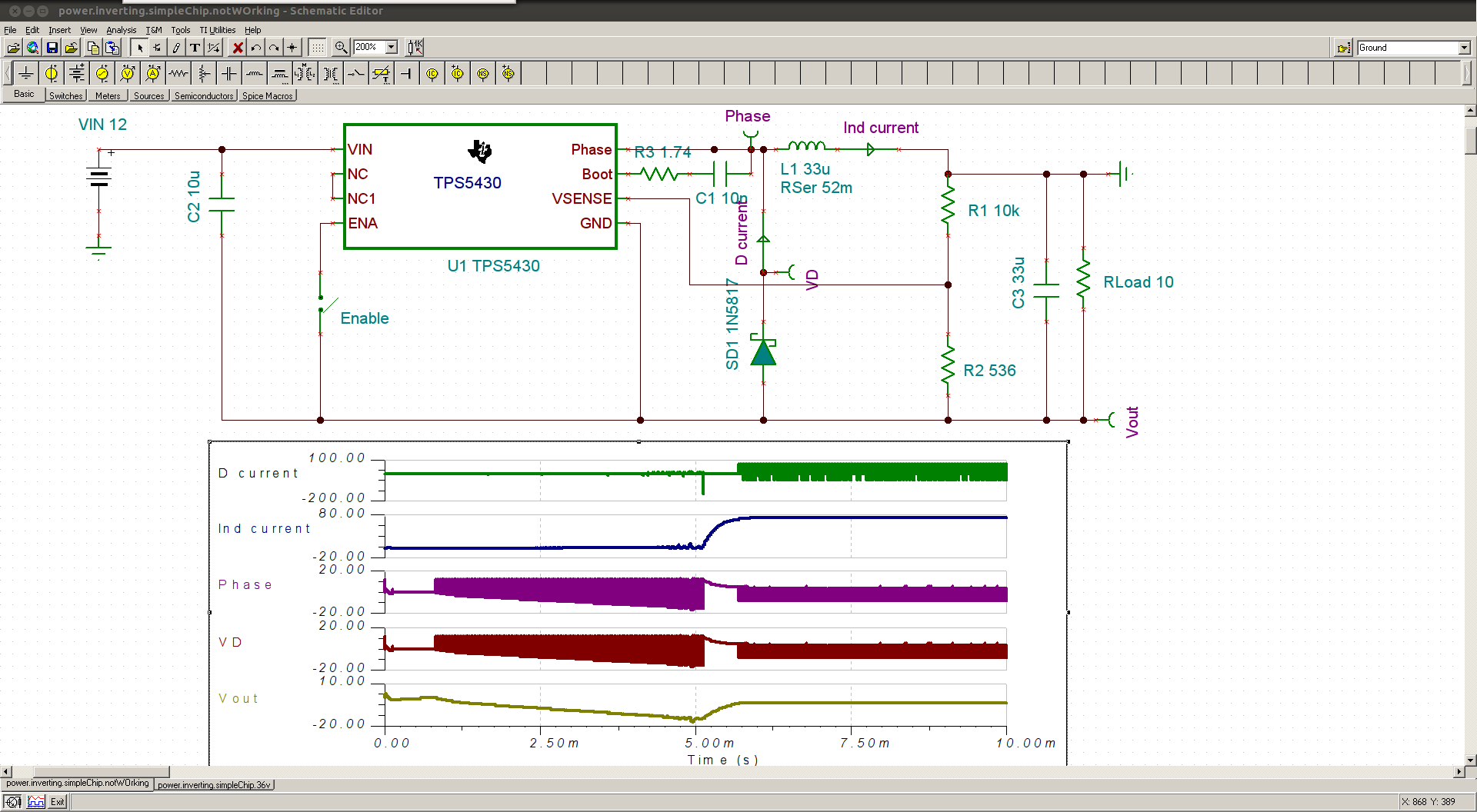Toggle the grid dots display
This screenshot has height=812, width=1477.
point(318,48)
